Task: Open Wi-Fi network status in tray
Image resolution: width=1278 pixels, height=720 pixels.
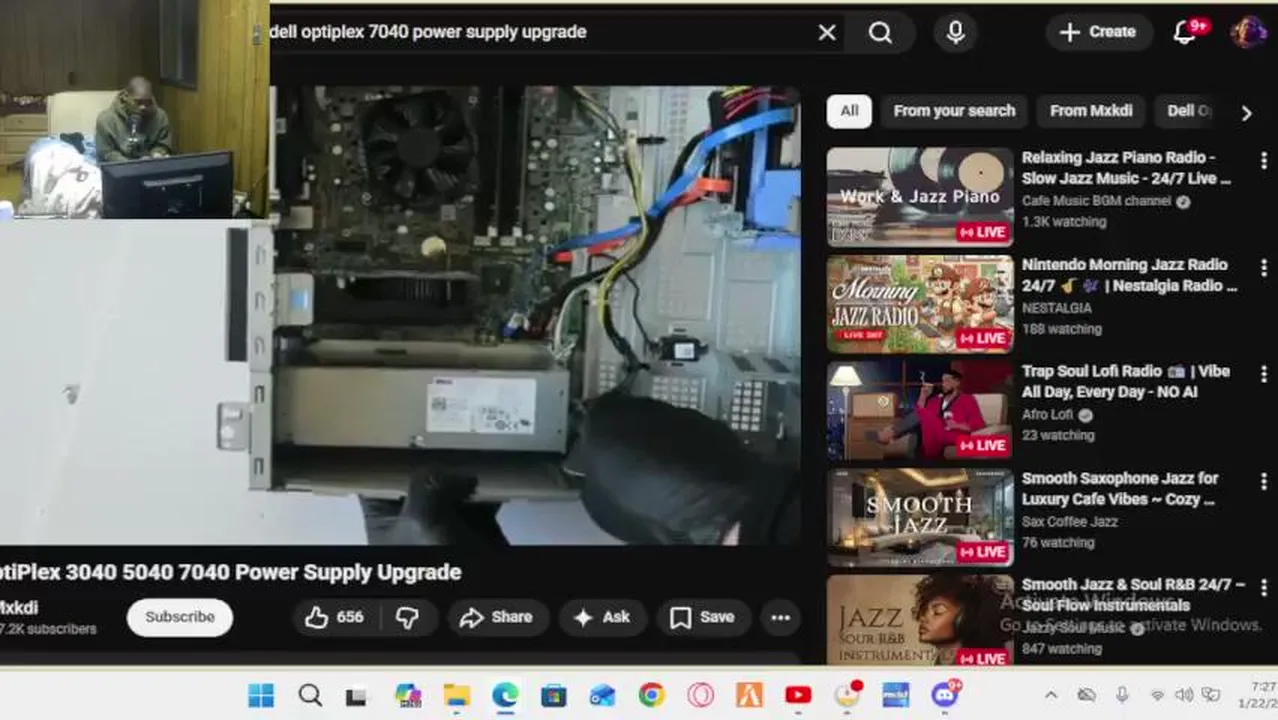Action: [1157, 695]
